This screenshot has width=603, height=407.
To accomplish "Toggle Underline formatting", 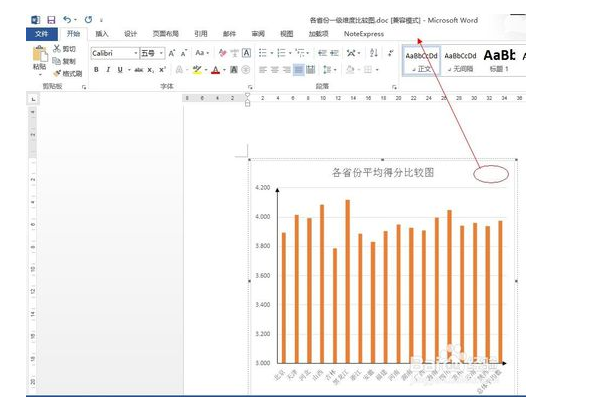I will point(120,70).
